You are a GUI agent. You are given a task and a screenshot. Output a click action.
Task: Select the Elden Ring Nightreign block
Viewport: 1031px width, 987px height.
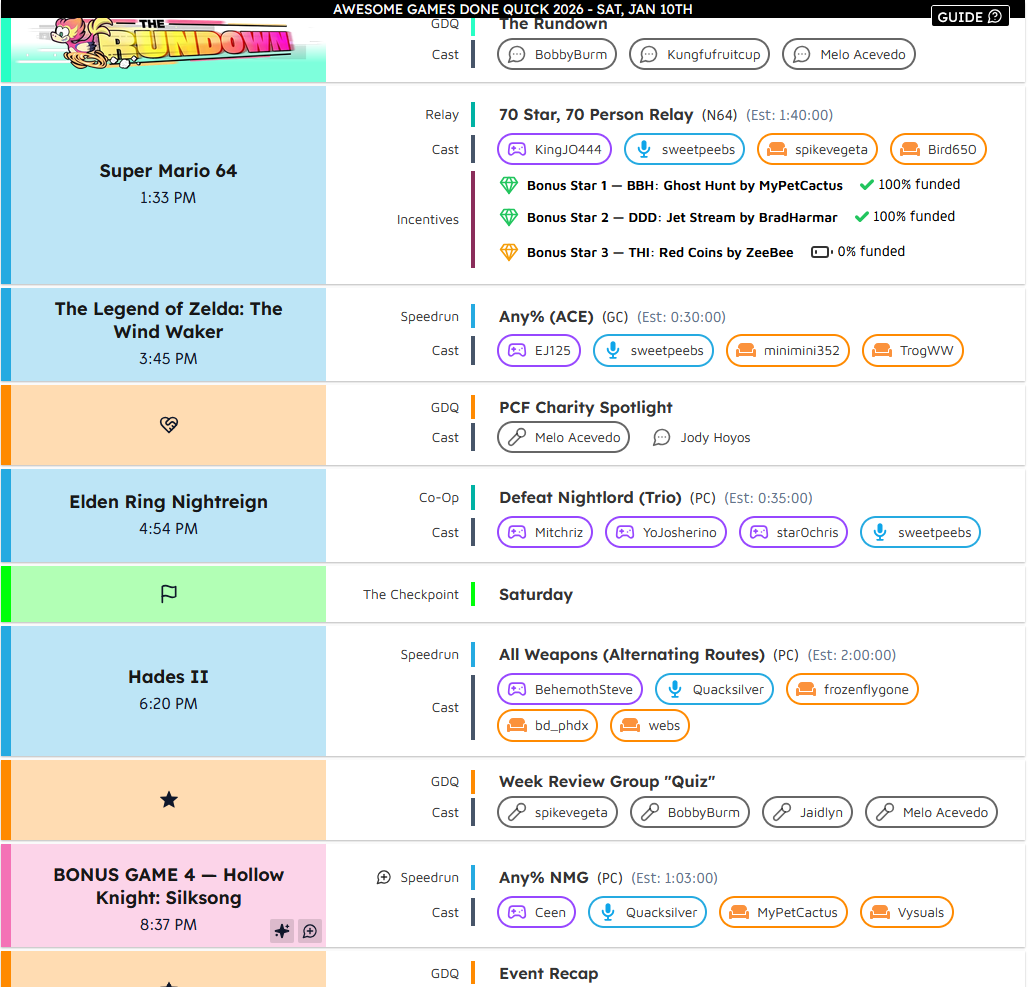point(168,516)
